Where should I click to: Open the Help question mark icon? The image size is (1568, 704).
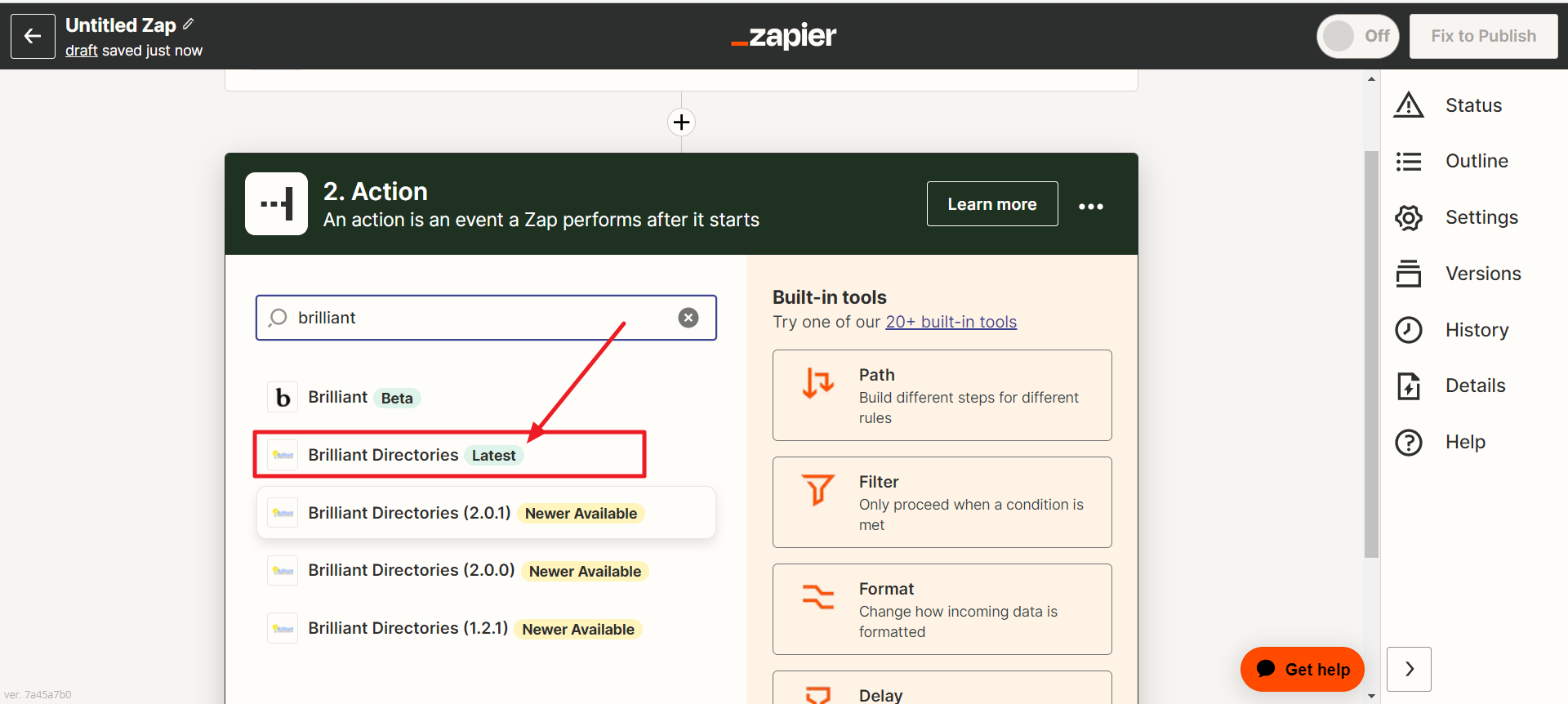pyautogui.click(x=1409, y=442)
